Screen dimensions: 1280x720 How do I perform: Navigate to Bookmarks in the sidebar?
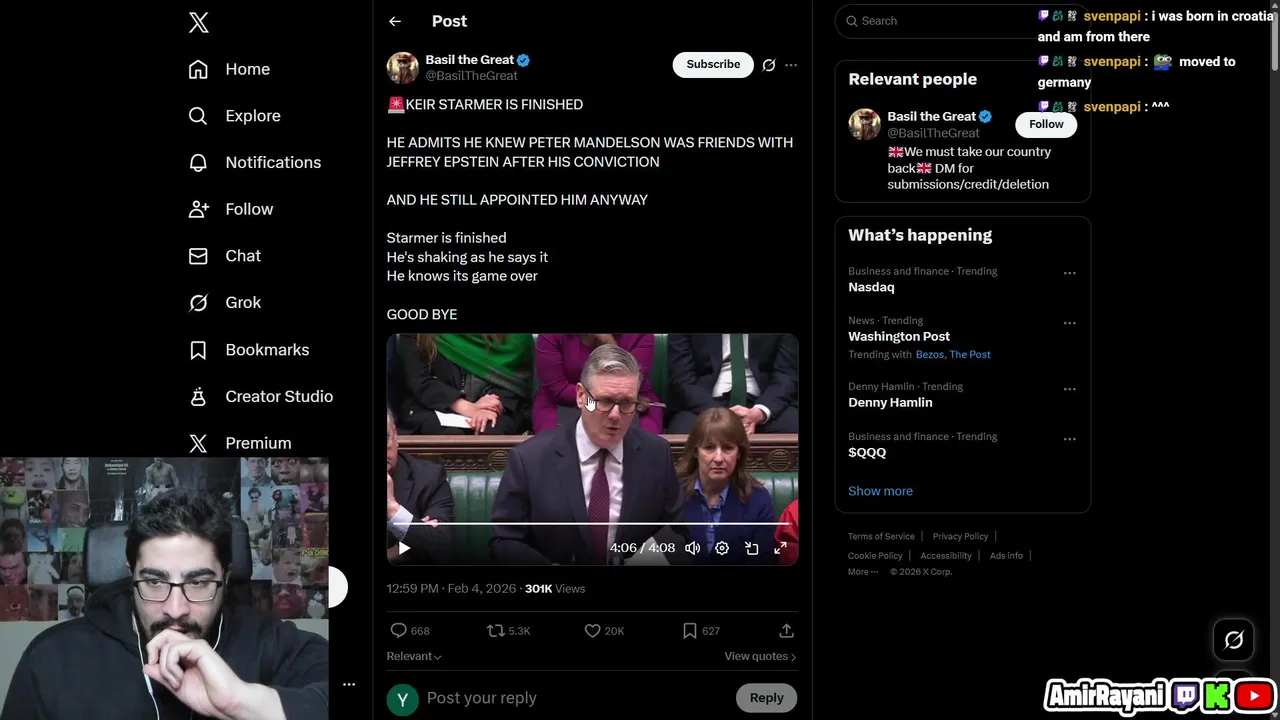266,350
